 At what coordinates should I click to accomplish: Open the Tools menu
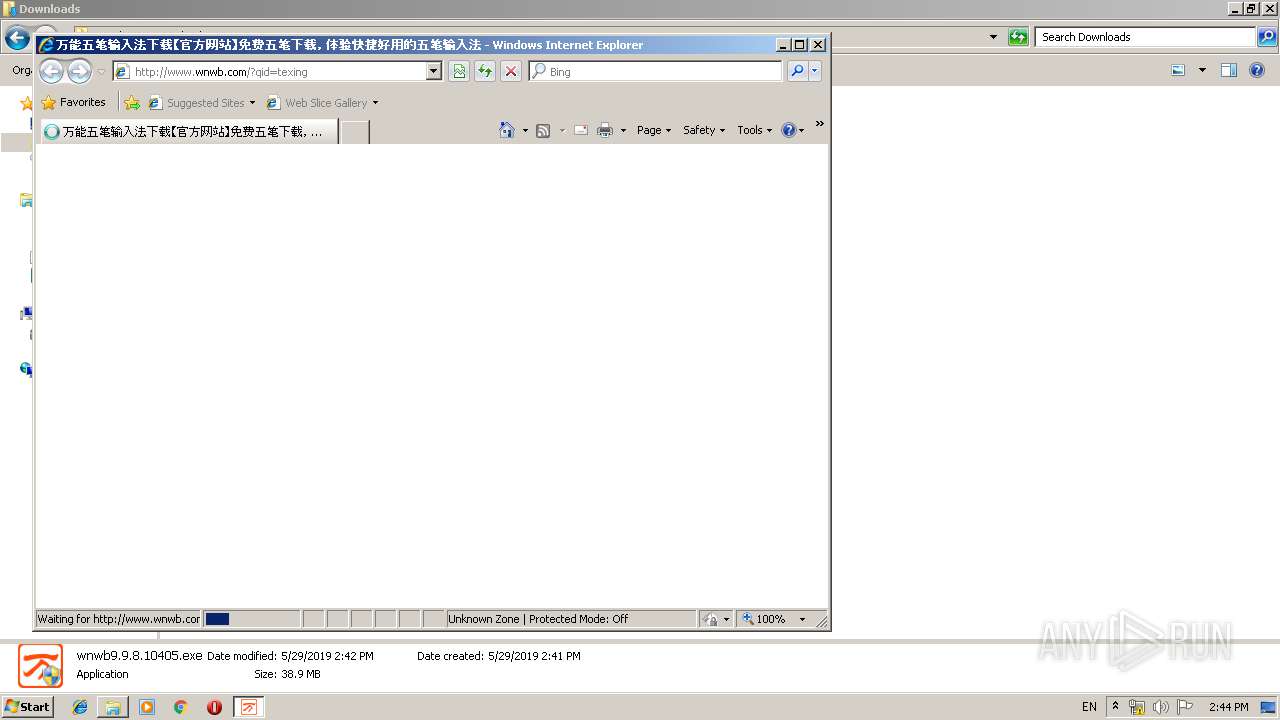click(x=755, y=130)
